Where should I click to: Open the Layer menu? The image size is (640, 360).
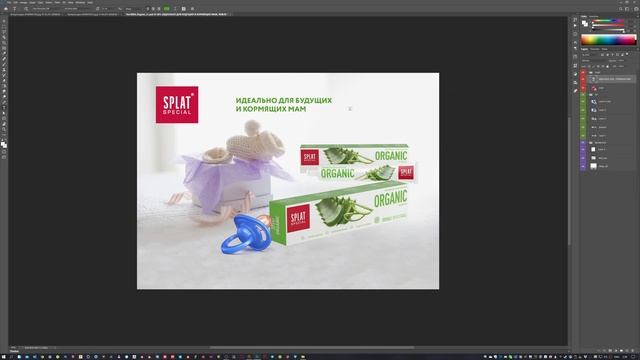[32, 2]
